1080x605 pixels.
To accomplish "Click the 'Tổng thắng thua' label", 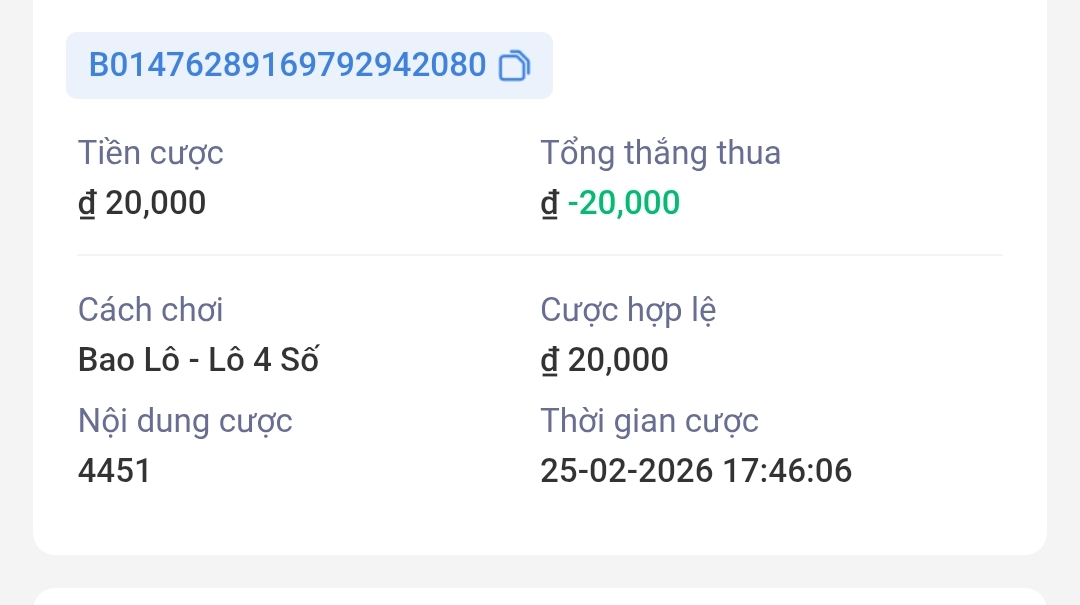I will [x=660, y=153].
